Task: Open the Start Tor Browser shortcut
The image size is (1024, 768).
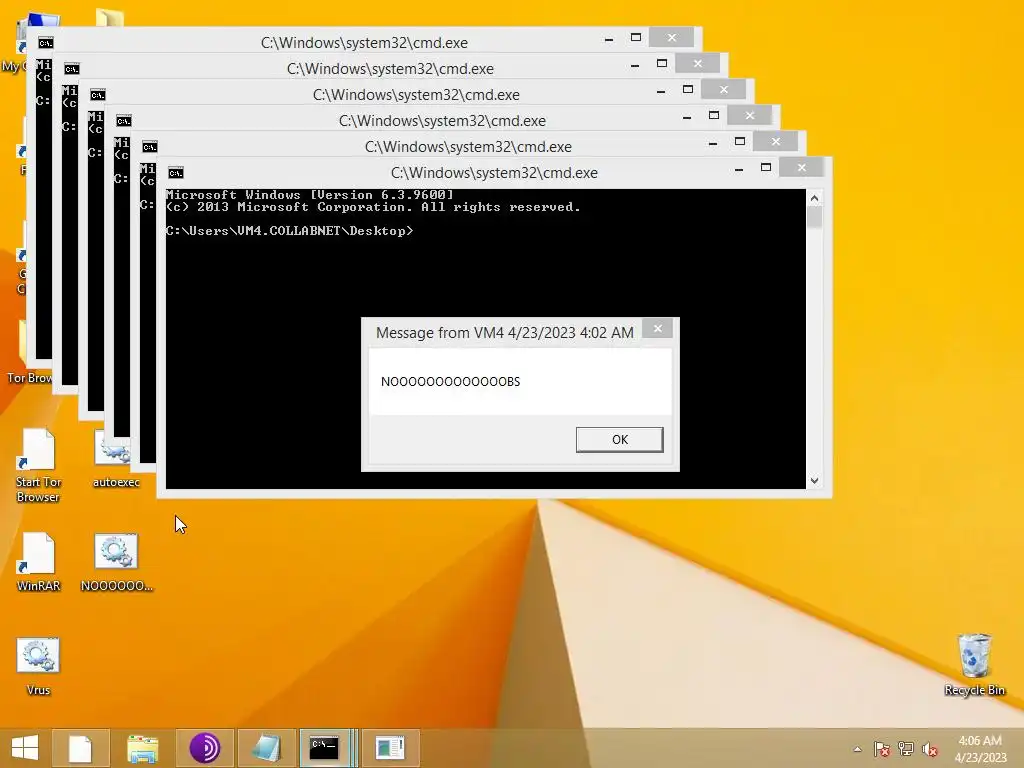Action: 38,465
